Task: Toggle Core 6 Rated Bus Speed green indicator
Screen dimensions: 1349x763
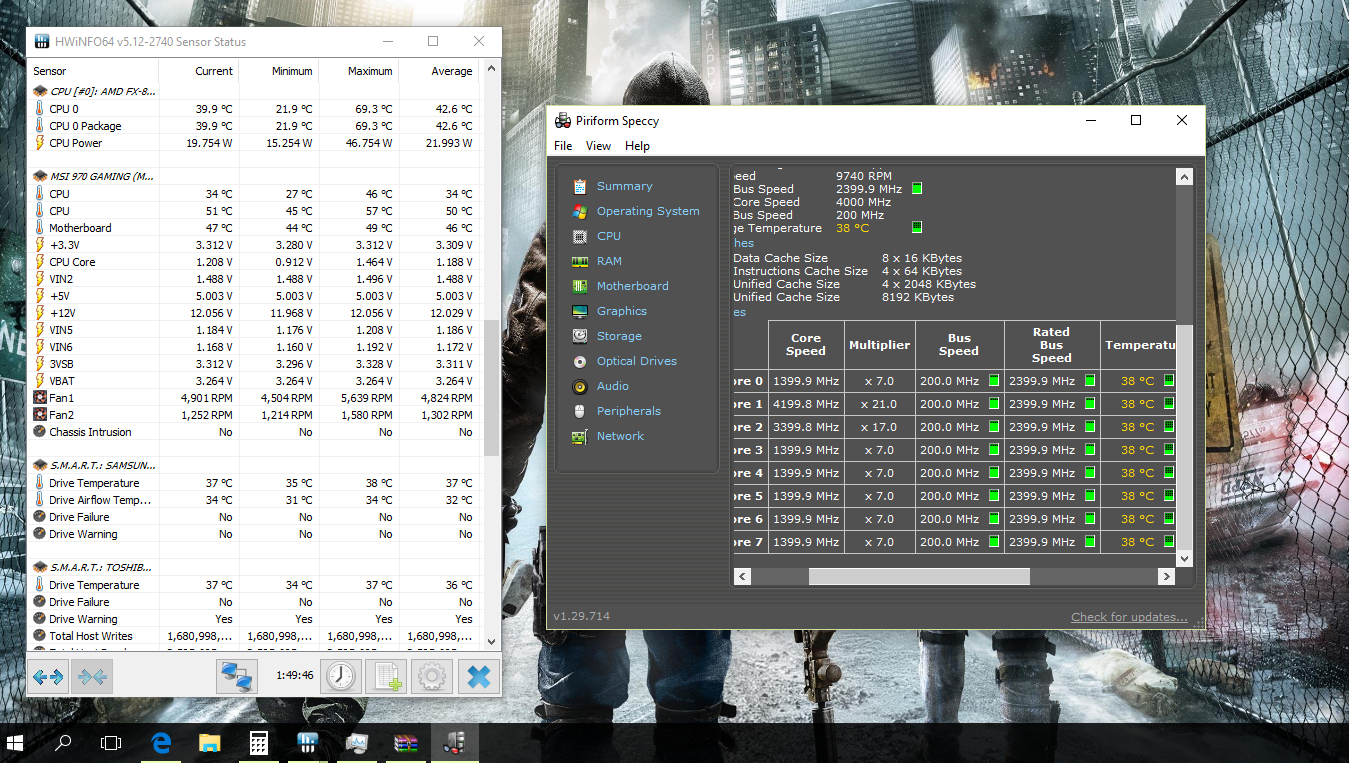Action: tap(1089, 519)
